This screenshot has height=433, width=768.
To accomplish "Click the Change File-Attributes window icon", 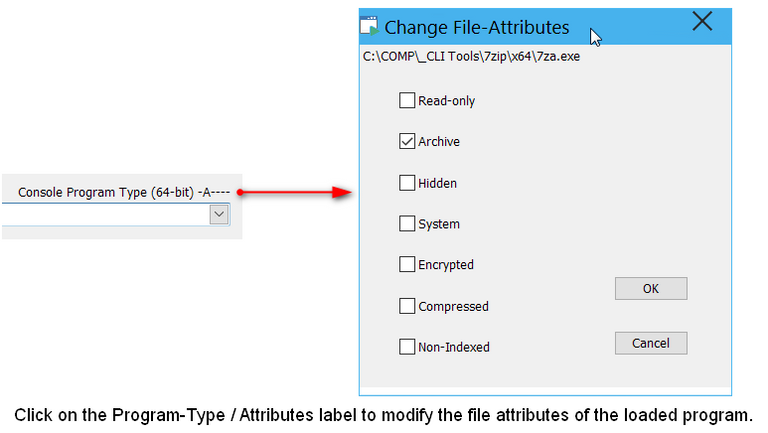I will (x=370, y=26).
